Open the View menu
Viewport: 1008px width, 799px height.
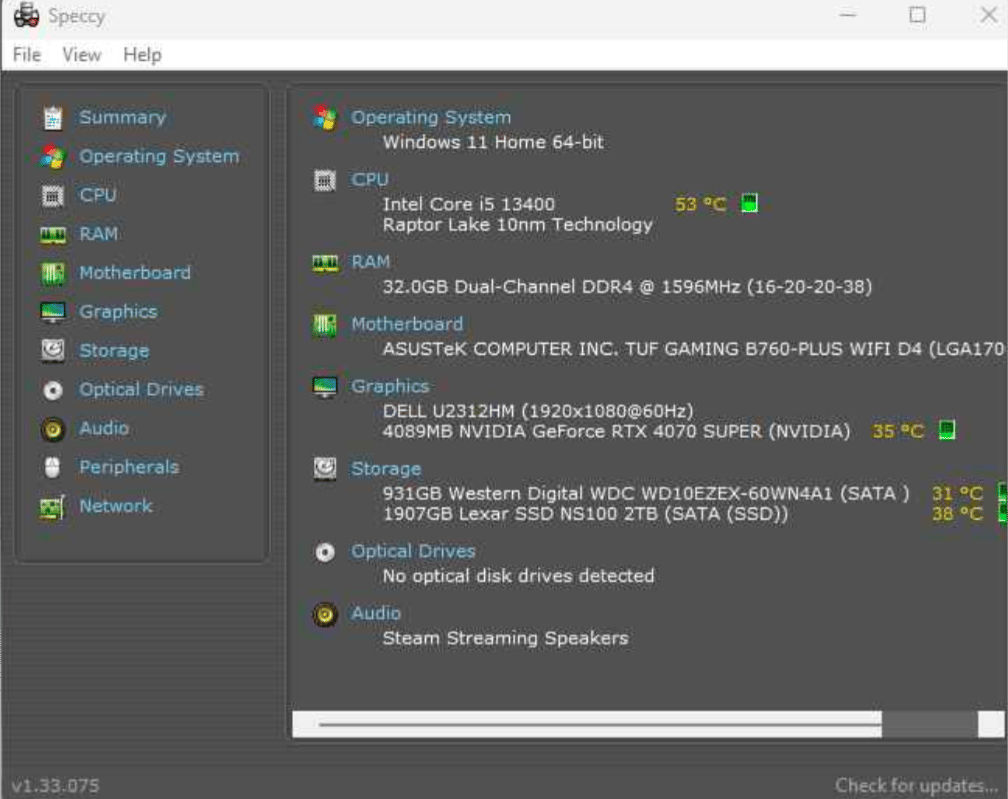(82, 55)
